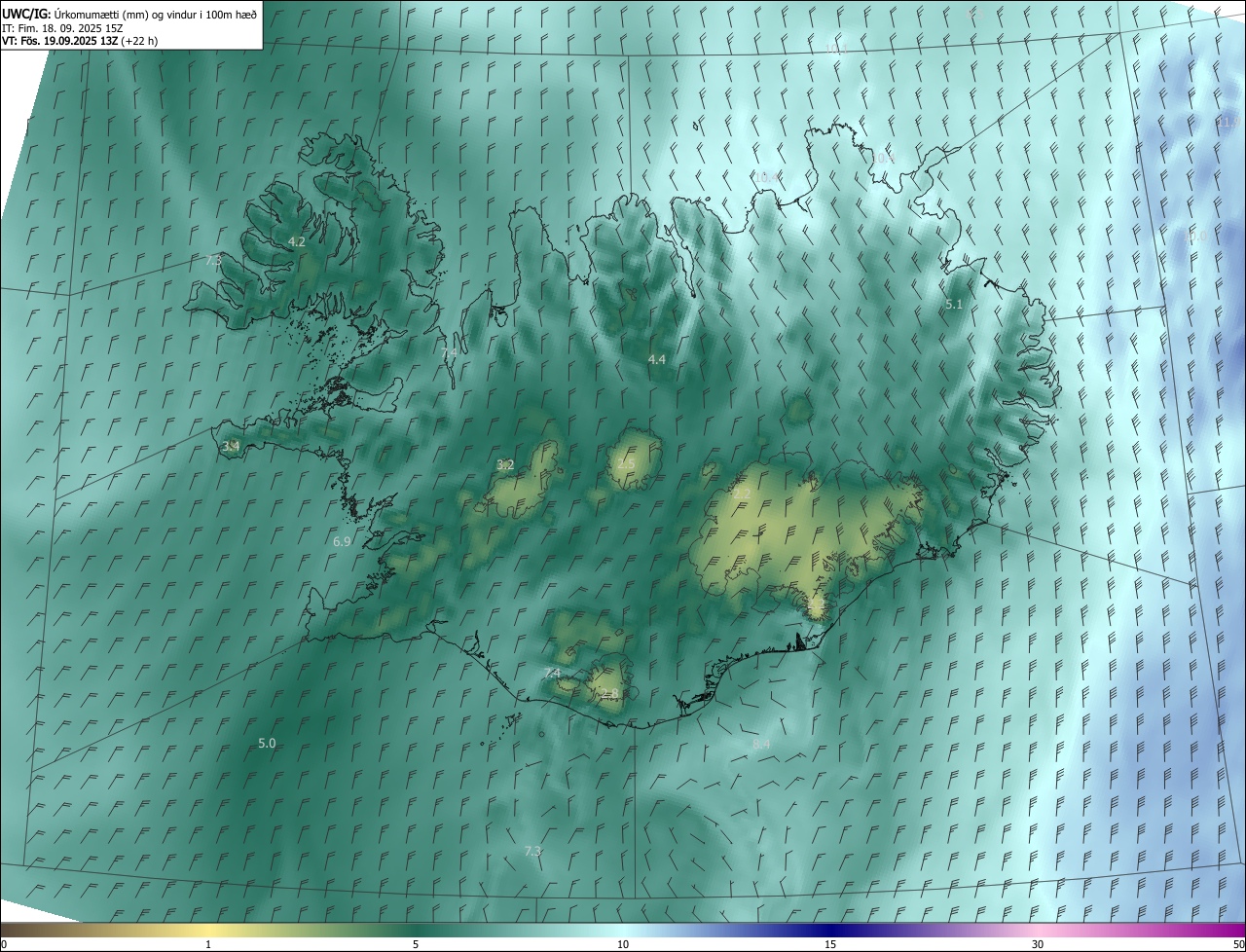Image resolution: width=1246 pixels, height=952 pixels.
Task: Click the valid time "VT: Fös. 19.09.2025 13Z"
Action: [x=60, y=41]
